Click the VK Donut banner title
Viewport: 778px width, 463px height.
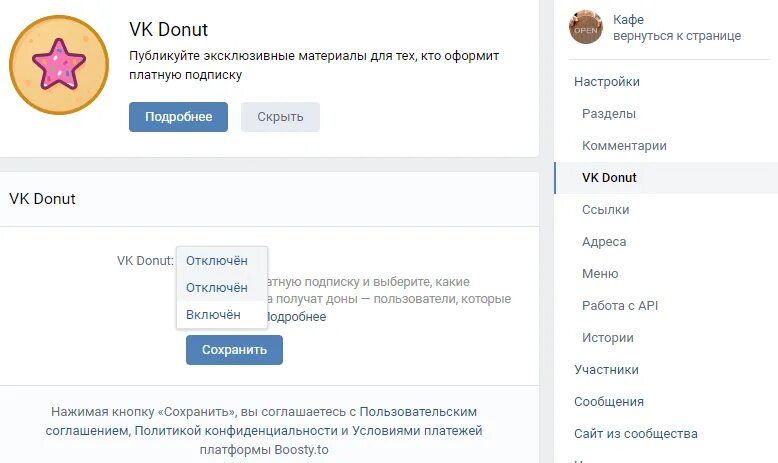(x=168, y=29)
